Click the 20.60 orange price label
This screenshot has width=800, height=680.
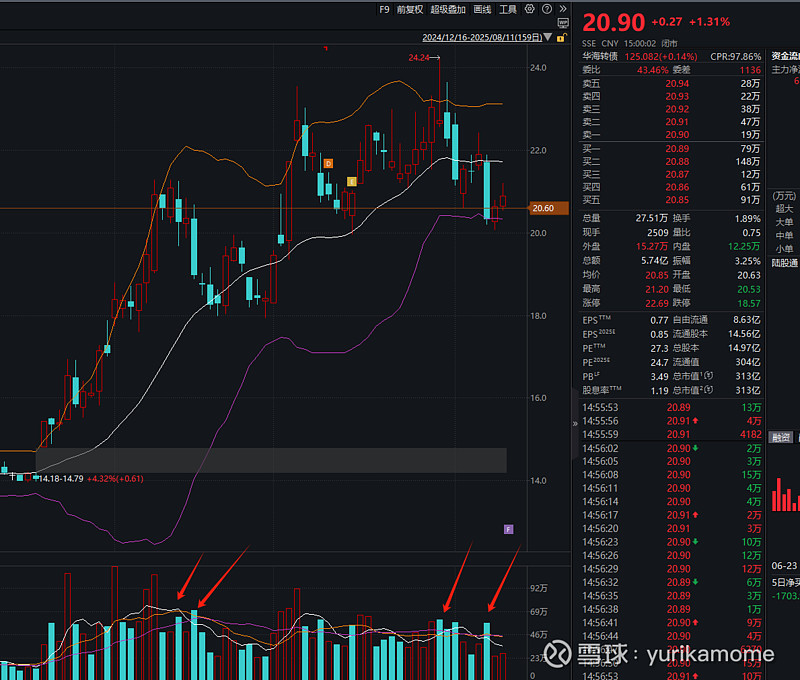[x=543, y=208]
